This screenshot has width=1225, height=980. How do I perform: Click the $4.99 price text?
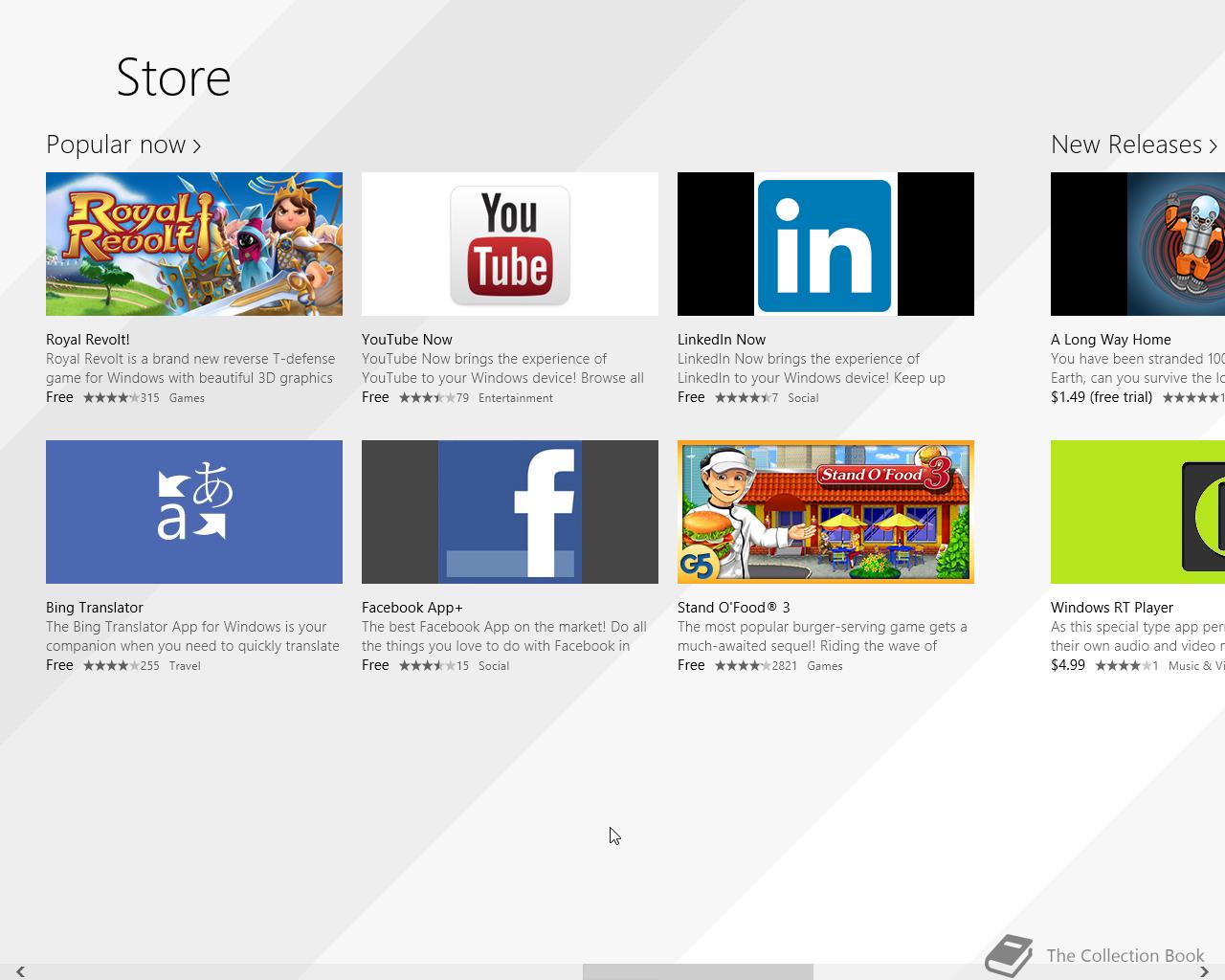coord(1068,665)
